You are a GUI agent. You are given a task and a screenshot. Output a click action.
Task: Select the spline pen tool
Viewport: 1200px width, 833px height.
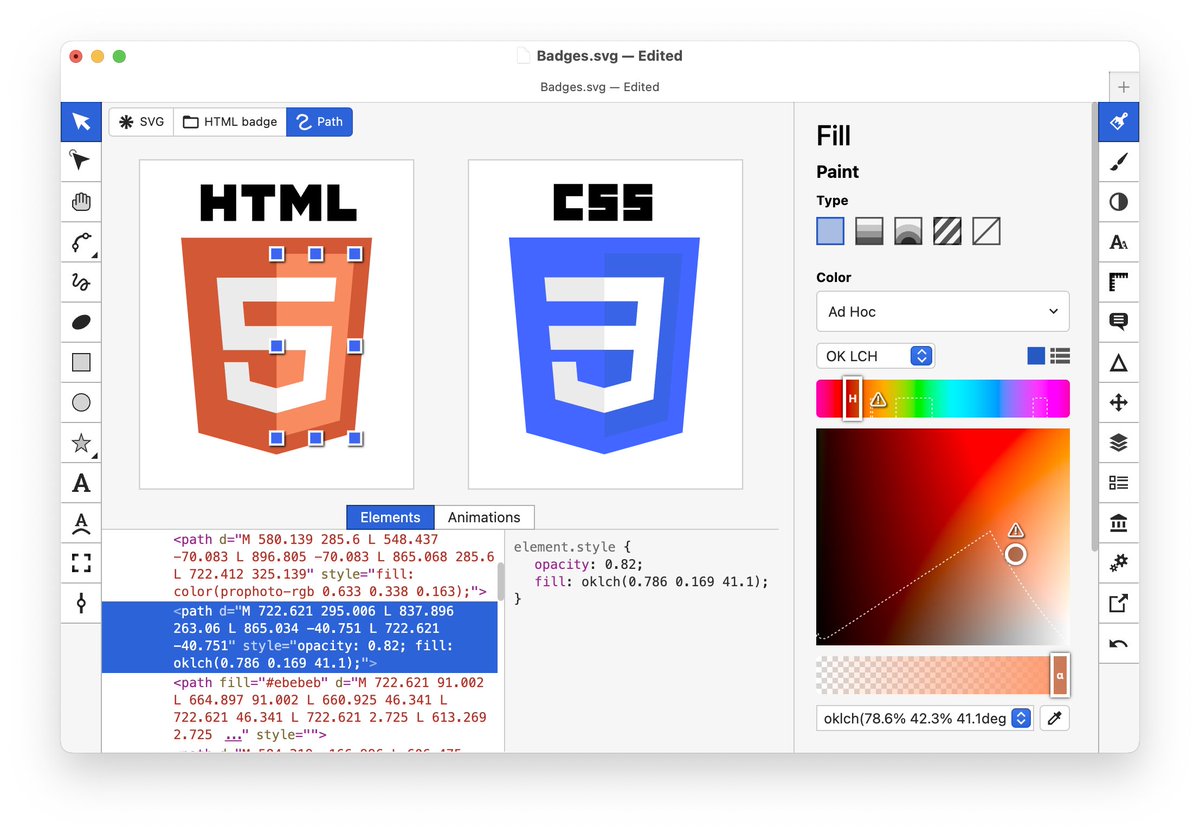pyautogui.click(x=81, y=242)
